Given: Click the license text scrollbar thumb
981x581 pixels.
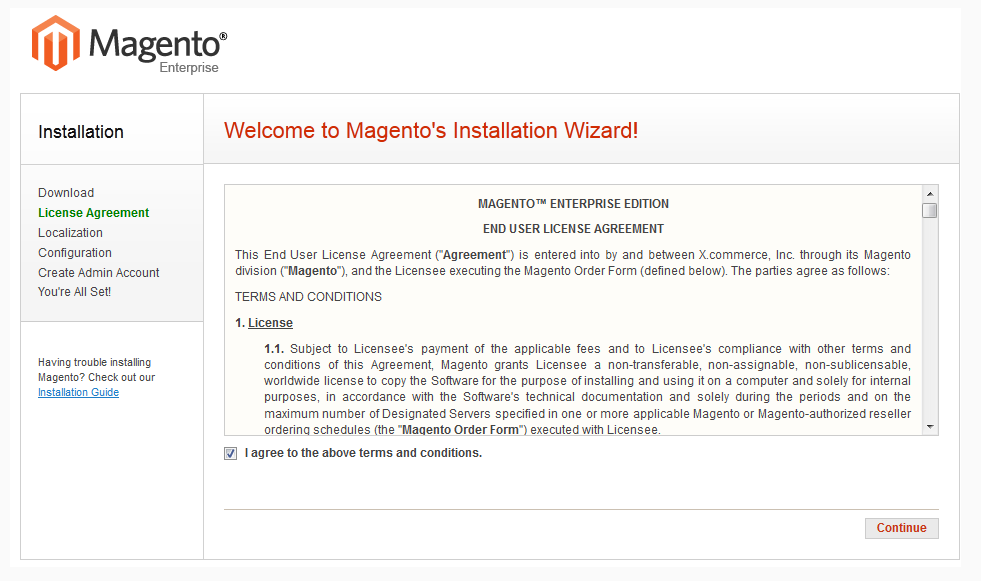Looking at the screenshot, I should [930, 210].
